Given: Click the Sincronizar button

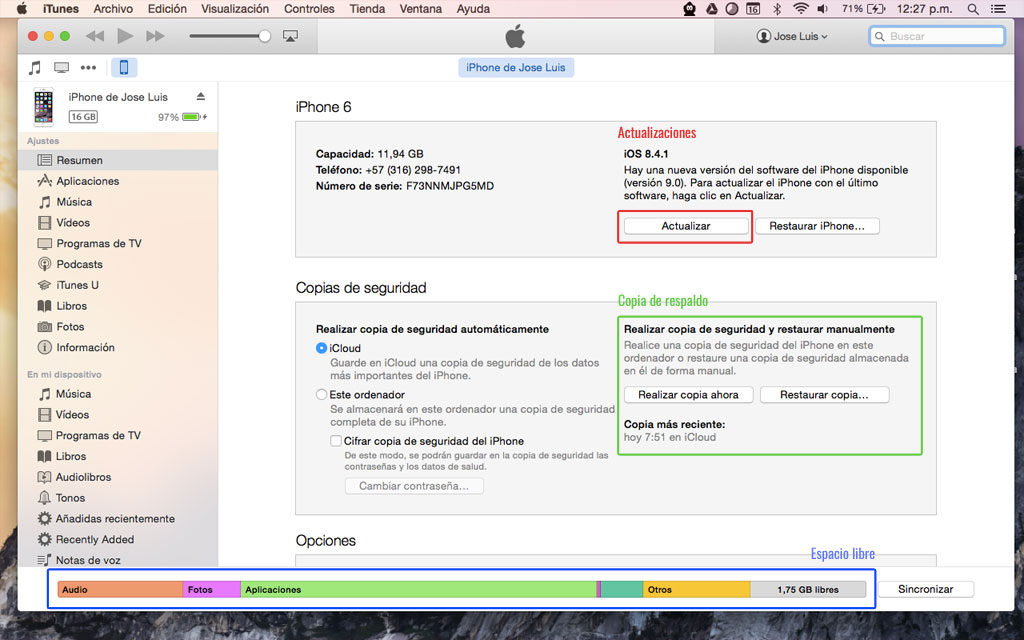Looking at the screenshot, I should tap(925, 589).
